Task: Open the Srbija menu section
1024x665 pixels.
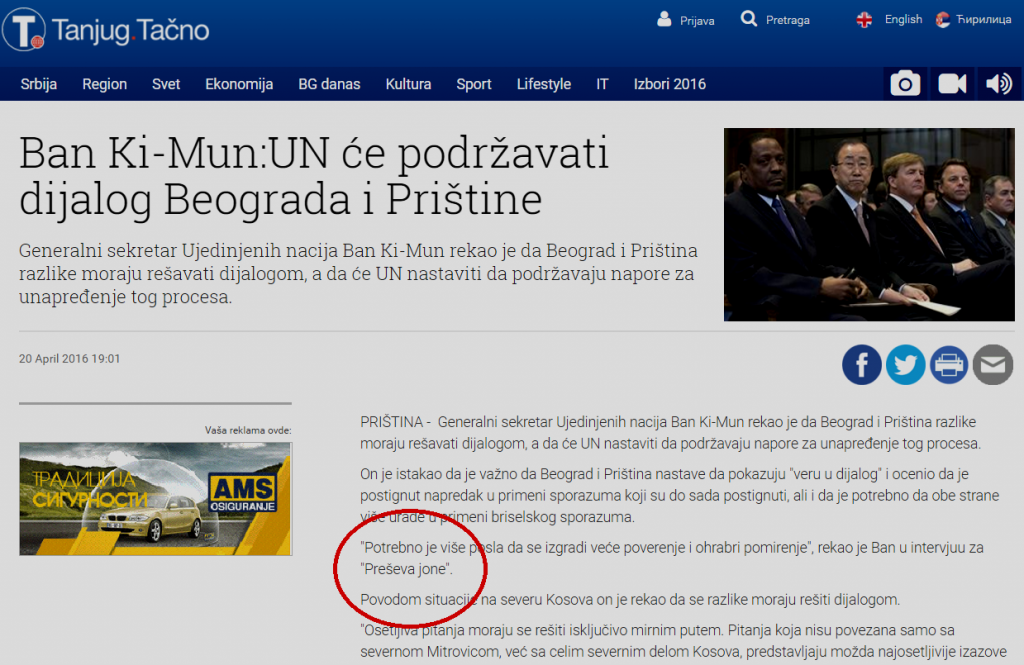Action: coord(39,84)
